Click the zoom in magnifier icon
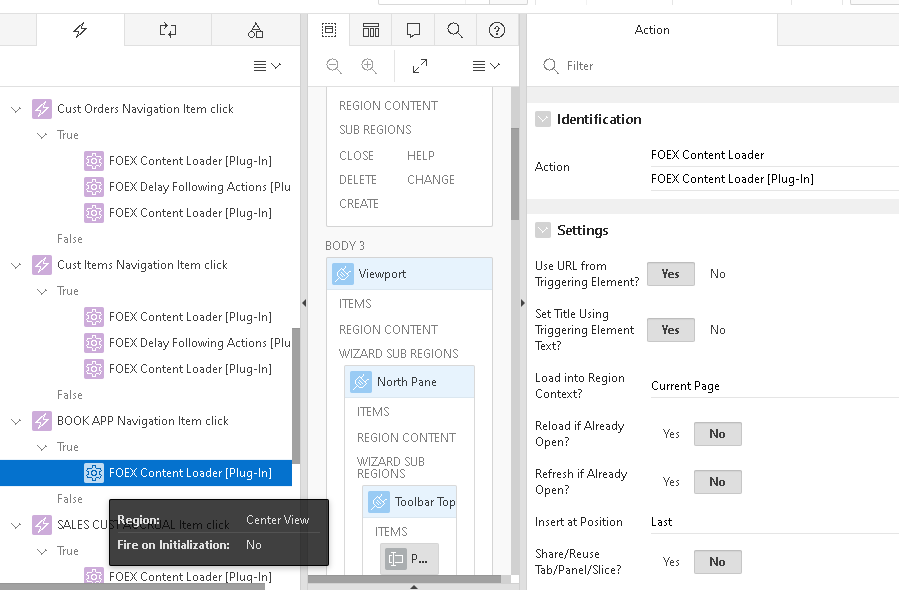 point(369,66)
